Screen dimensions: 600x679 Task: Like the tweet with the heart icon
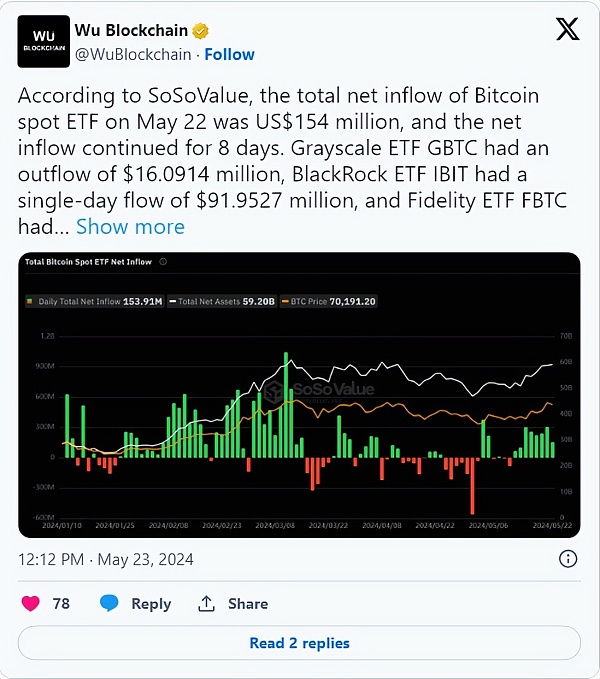click(x=31, y=603)
